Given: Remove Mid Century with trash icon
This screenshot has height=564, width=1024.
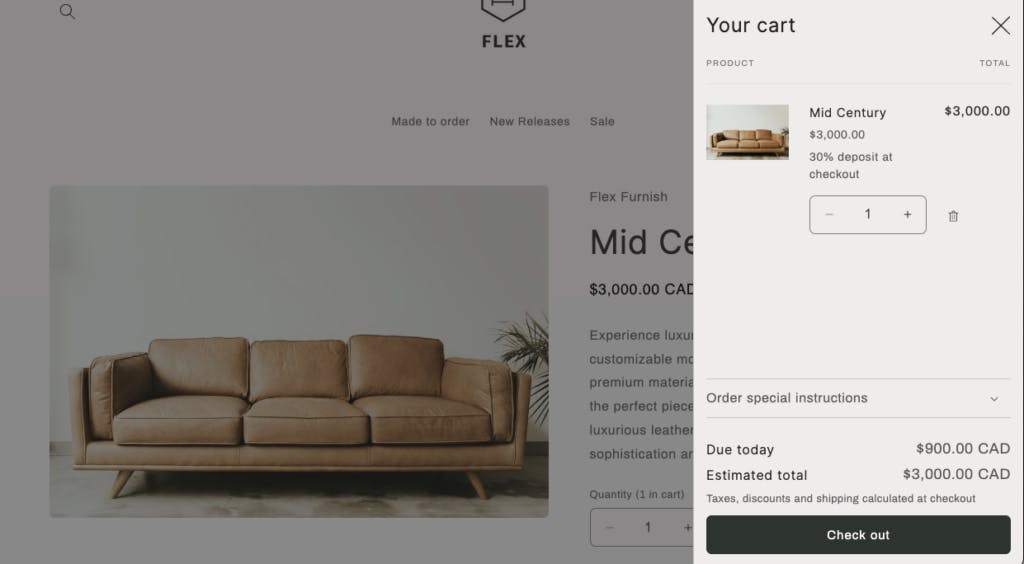Looking at the screenshot, I should pyautogui.click(x=953, y=216).
